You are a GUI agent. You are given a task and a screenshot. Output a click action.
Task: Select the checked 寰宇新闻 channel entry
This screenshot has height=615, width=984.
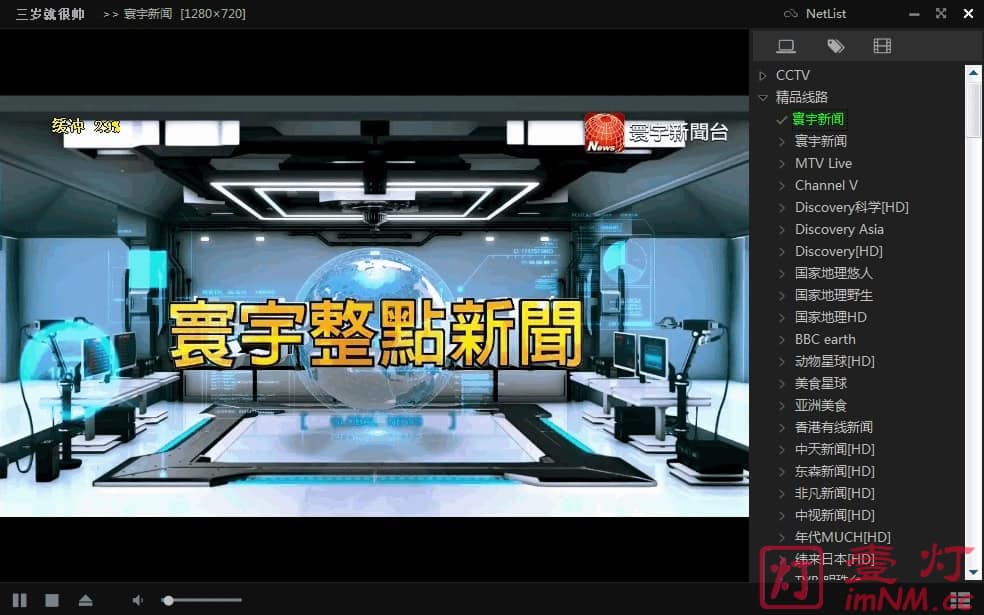pos(818,118)
